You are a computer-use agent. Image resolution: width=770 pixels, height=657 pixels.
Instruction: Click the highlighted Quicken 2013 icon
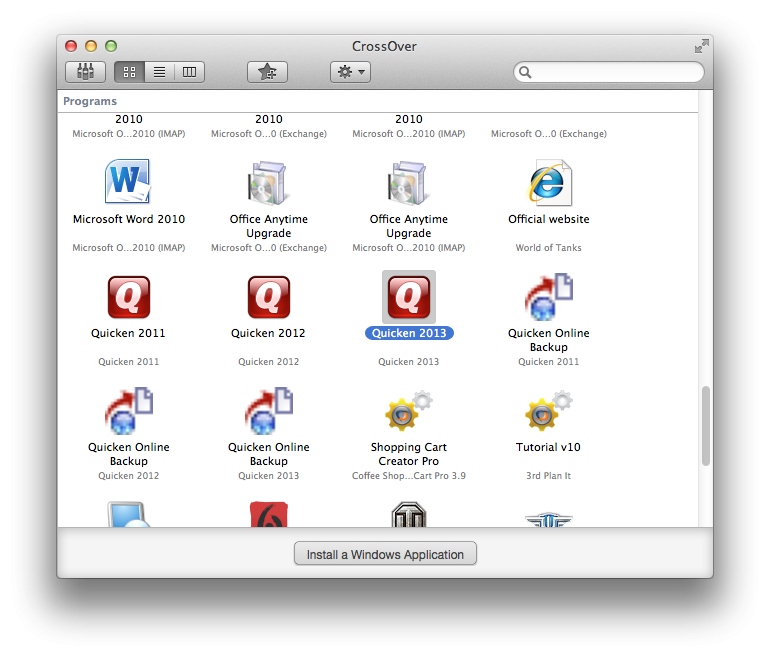point(409,297)
